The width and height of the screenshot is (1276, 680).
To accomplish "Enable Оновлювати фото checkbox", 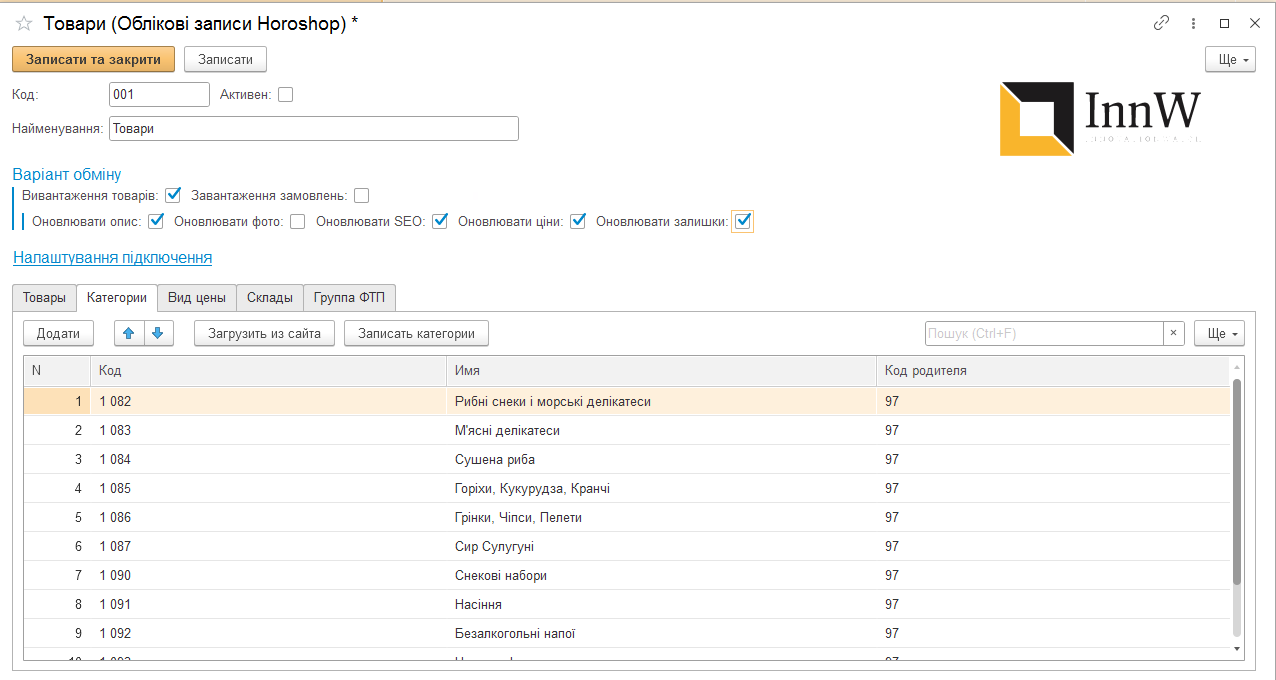I will click(298, 222).
